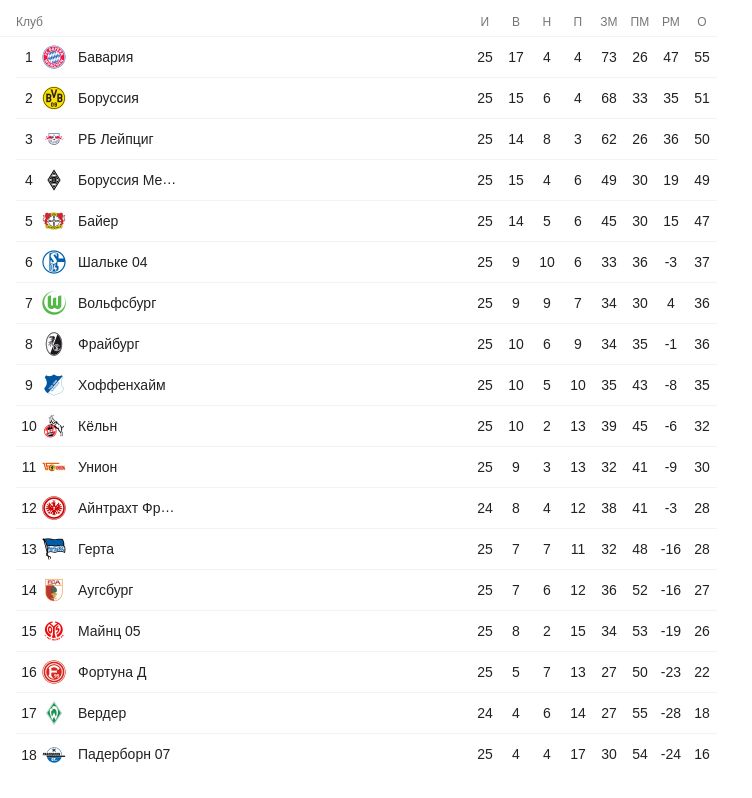Click the RB Leipzig club logo

pos(54,139)
